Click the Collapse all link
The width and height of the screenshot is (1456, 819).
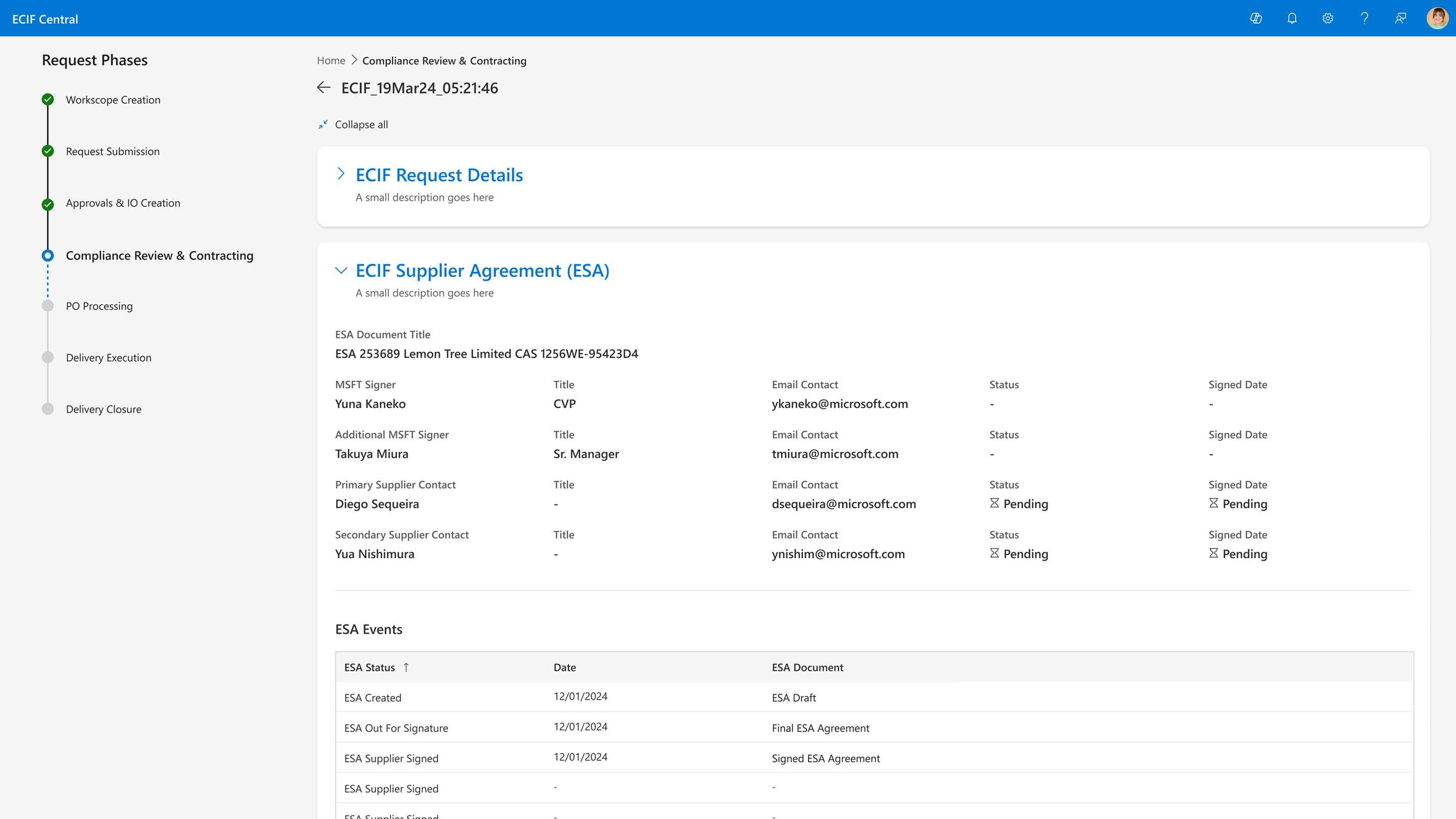pyautogui.click(x=361, y=124)
